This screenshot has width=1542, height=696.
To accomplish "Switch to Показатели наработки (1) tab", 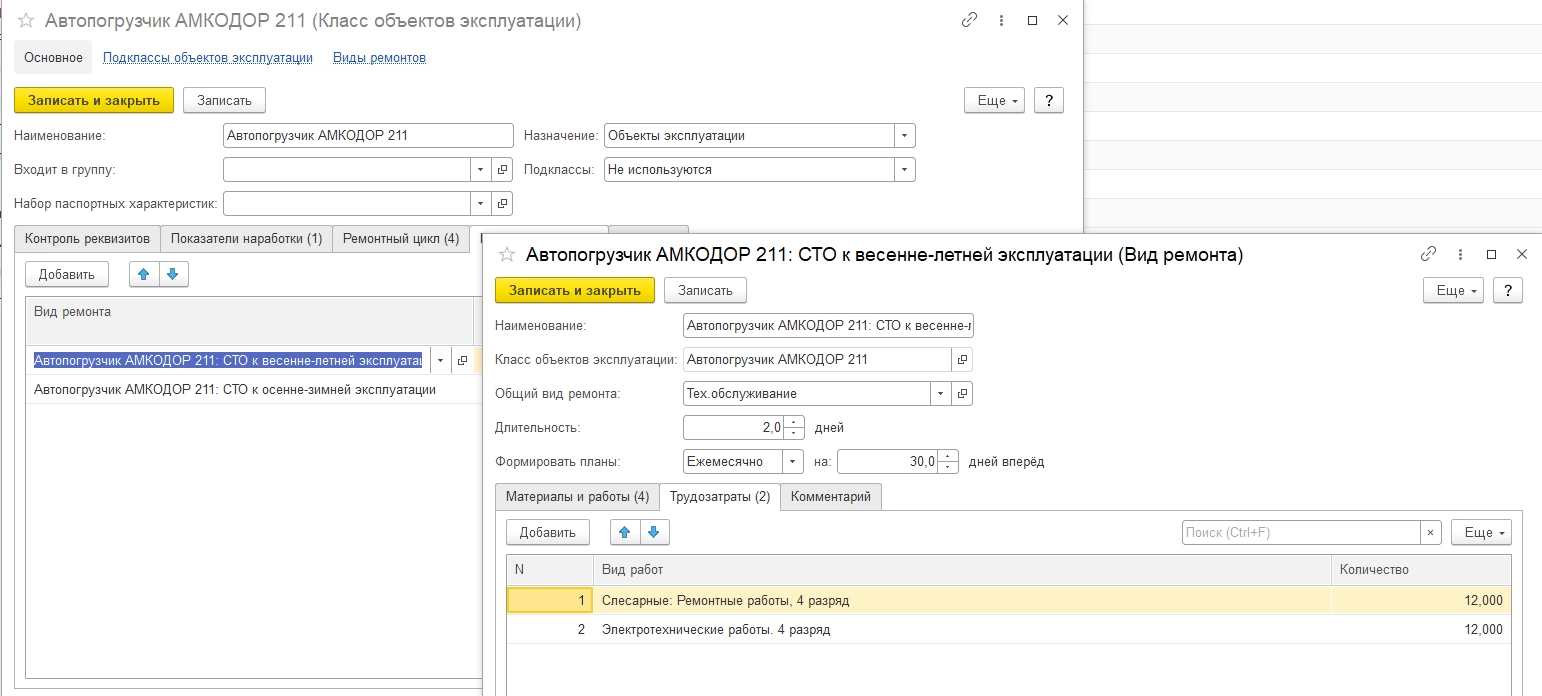I will (246, 239).
